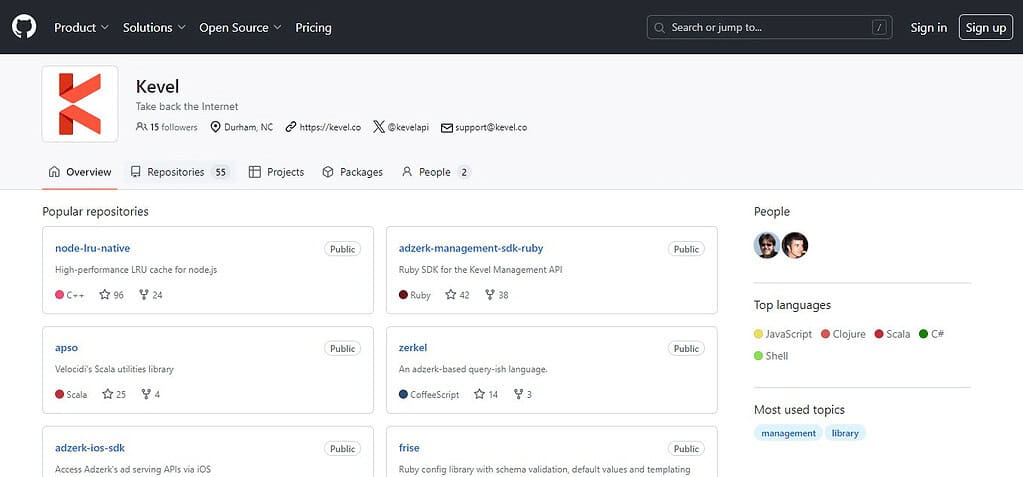The height and width of the screenshot is (477, 1023).
Task: Open the adzerk-ios-sdk repository
Action: (x=90, y=448)
